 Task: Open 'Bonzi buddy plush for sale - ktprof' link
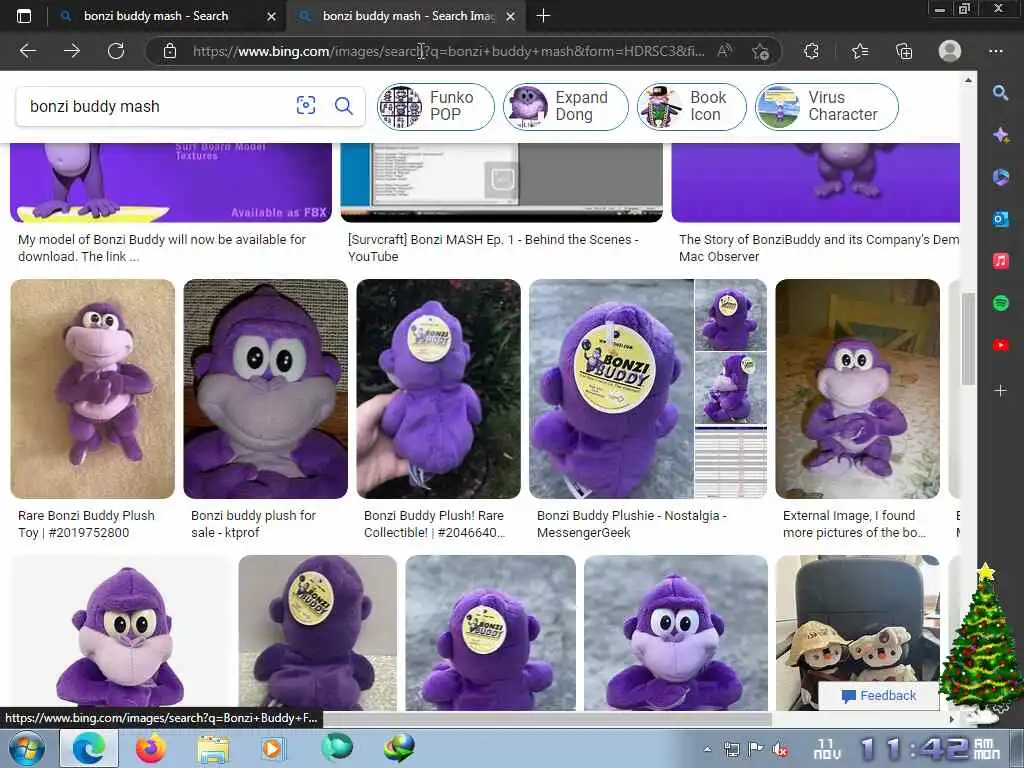click(253, 524)
